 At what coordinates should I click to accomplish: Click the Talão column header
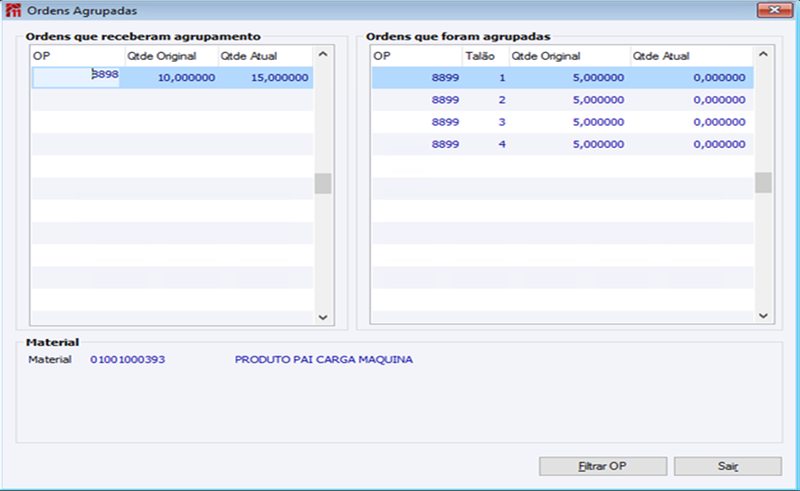486,56
